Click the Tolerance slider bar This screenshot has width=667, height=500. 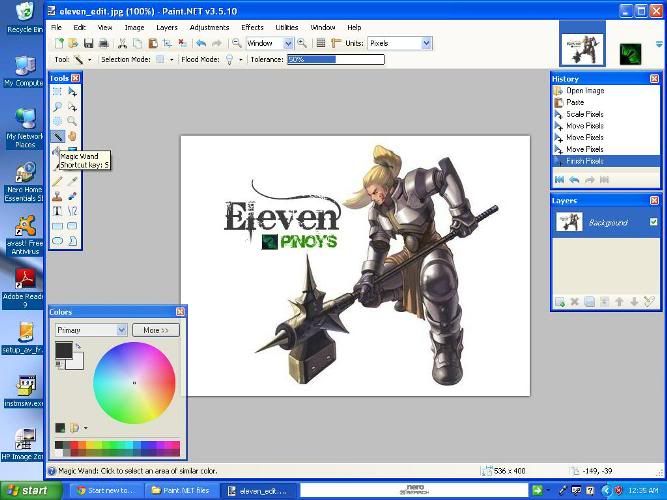tap(336, 60)
